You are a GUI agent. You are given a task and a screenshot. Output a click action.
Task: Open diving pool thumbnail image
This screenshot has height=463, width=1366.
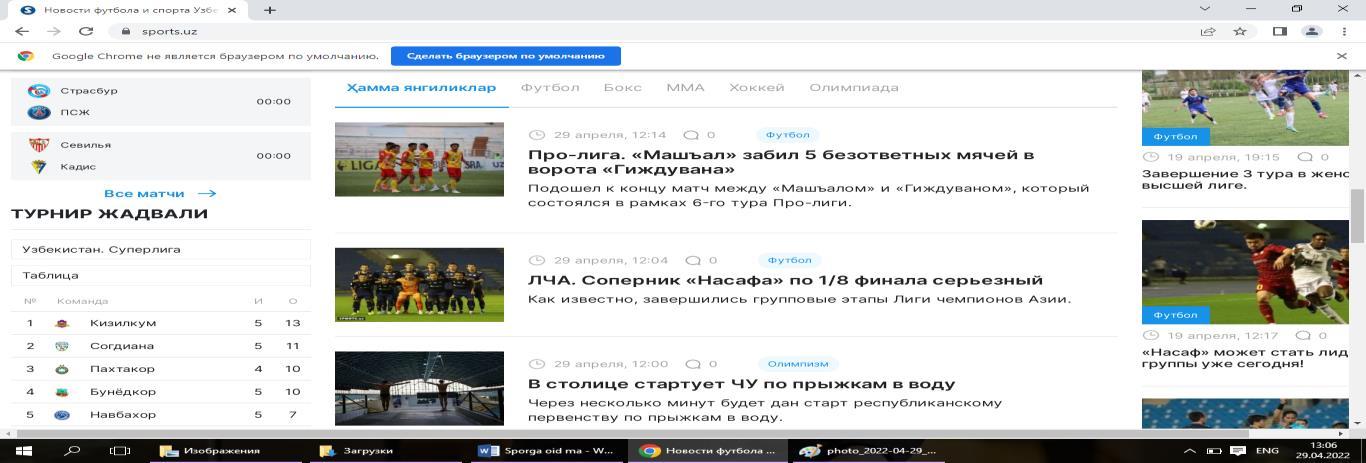[419, 388]
